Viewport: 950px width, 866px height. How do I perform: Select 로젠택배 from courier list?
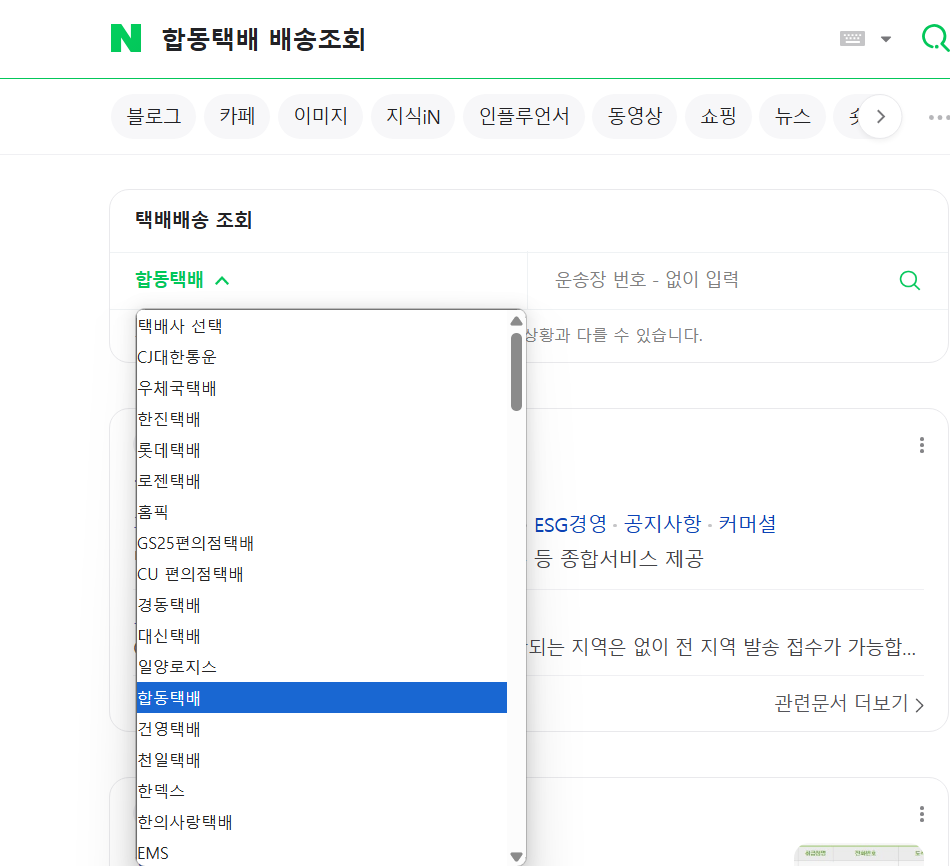point(322,481)
